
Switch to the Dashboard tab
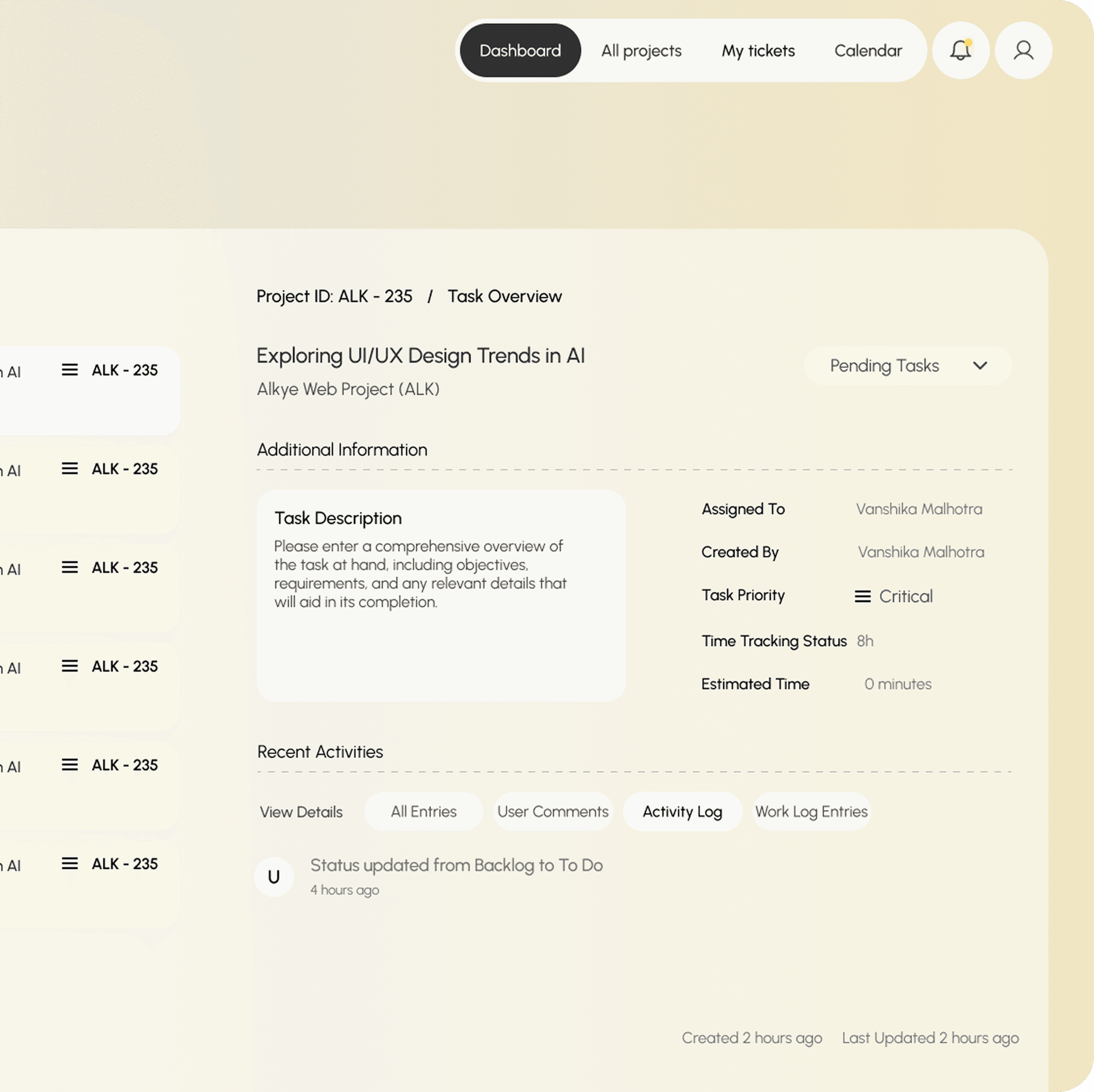coord(520,50)
